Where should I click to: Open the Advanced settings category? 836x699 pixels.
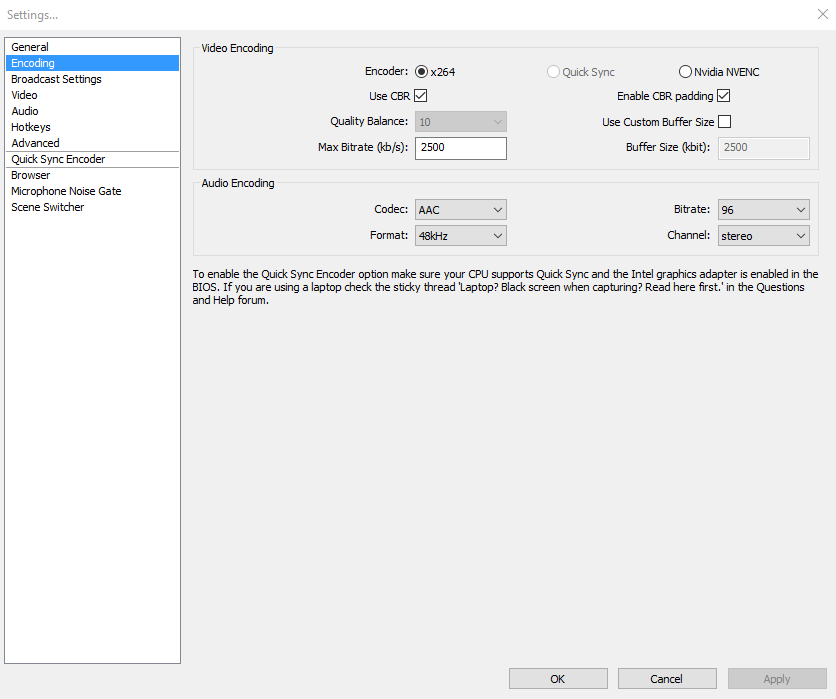click(x=92, y=143)
